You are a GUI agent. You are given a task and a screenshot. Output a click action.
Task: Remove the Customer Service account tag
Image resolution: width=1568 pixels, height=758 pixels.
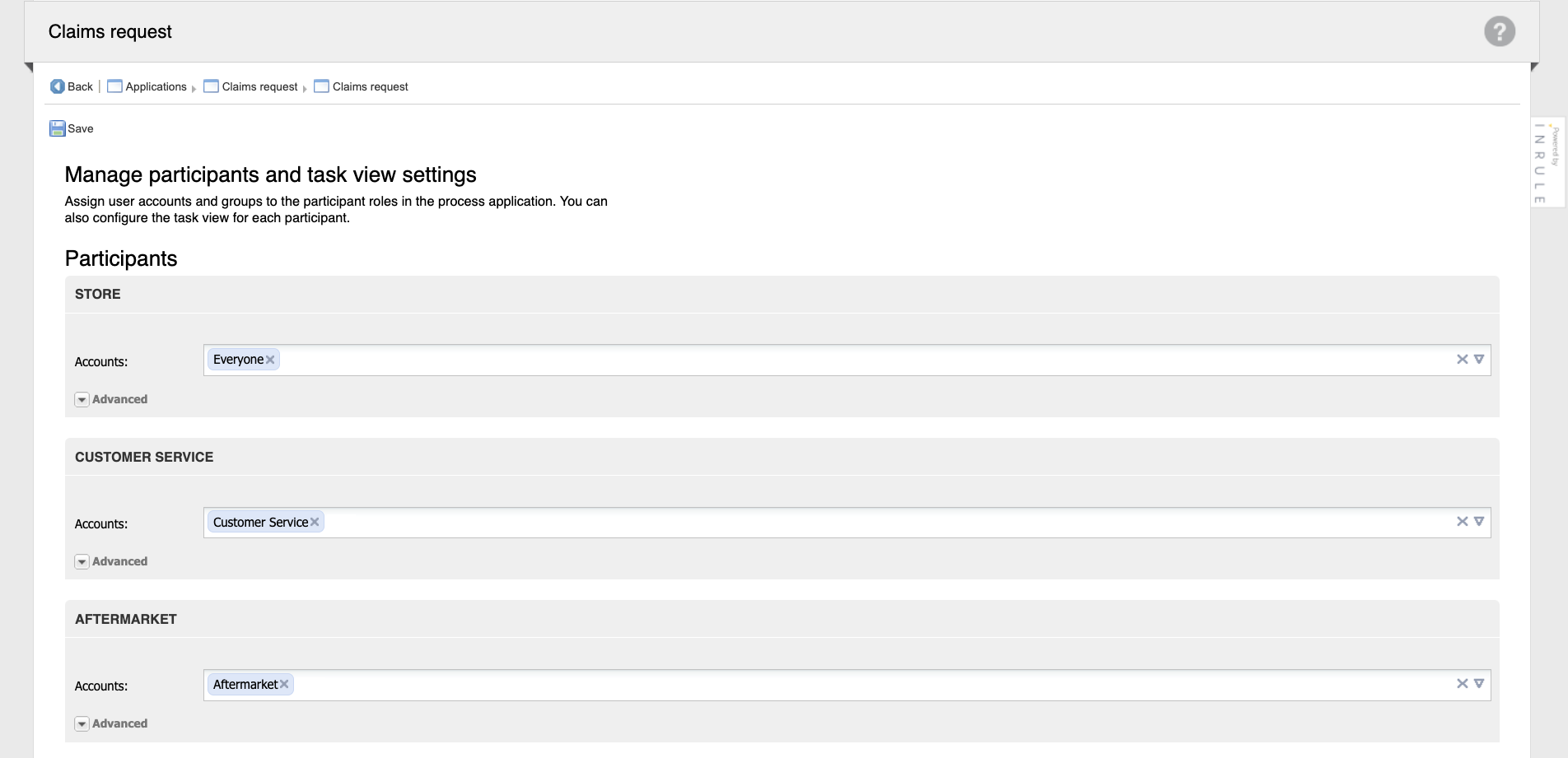pyautogui.click(x=315, y=522)
